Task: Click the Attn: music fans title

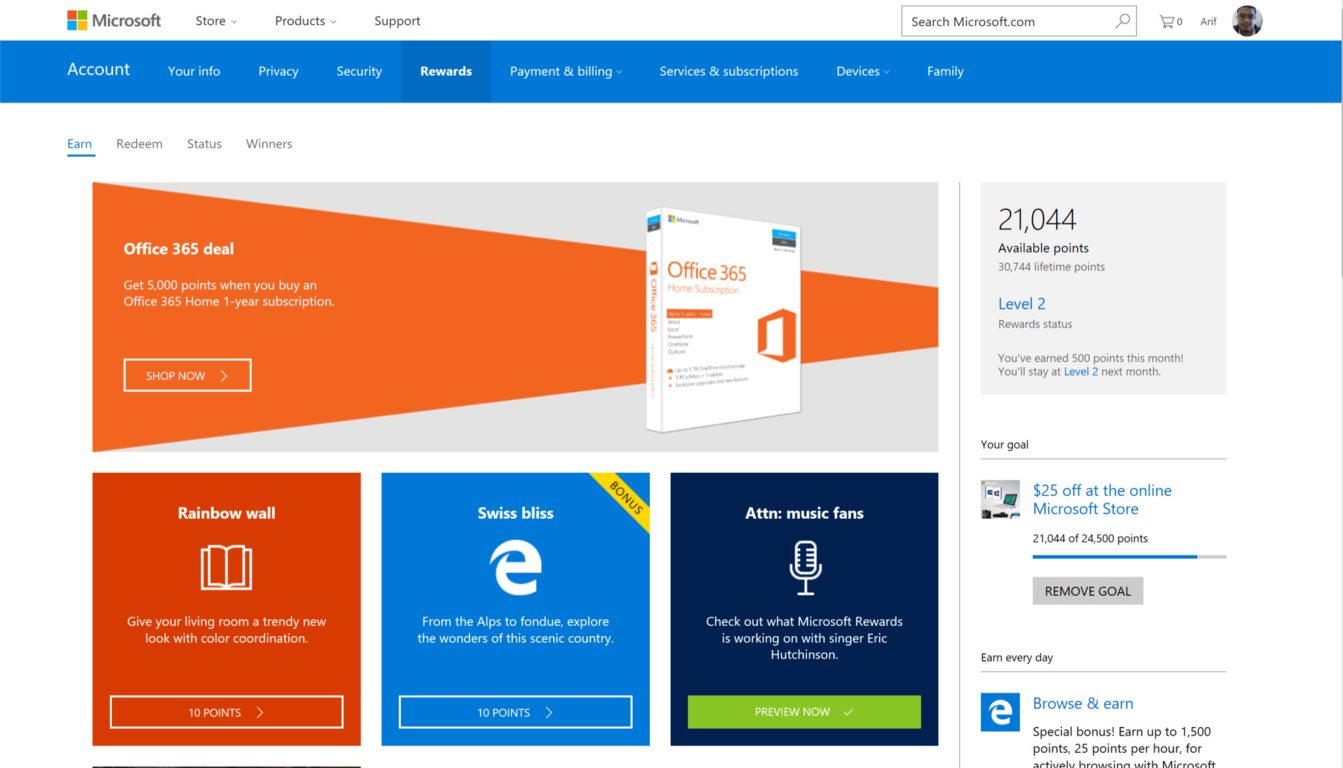Action: point(804,513)
